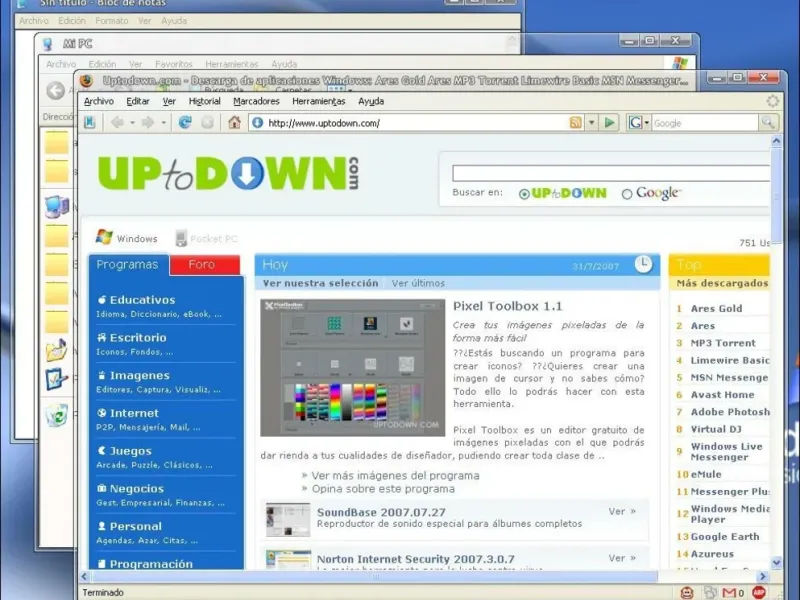Select the Ver últimos tab
The height and width of the screenshot is (600, 800).
pos(418,283)
